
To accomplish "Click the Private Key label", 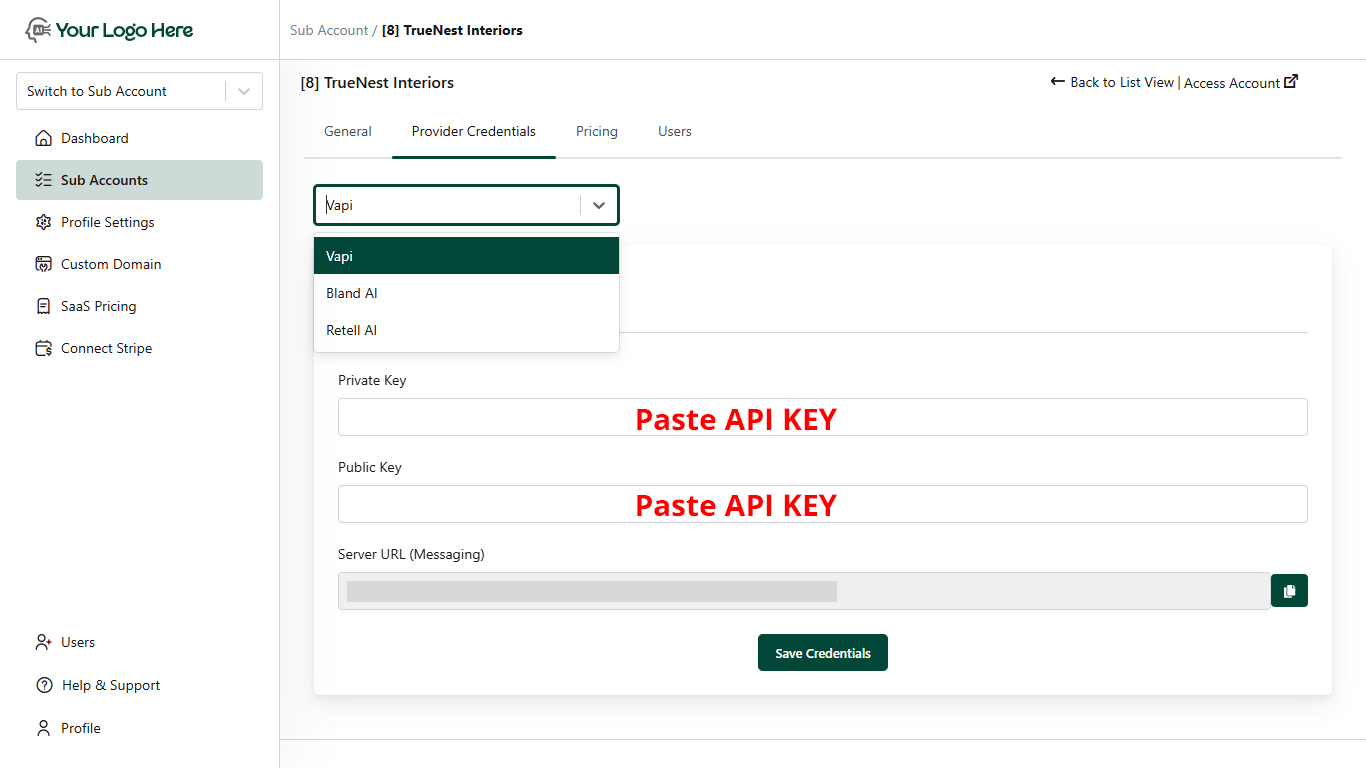I will (x=372, y=380).
